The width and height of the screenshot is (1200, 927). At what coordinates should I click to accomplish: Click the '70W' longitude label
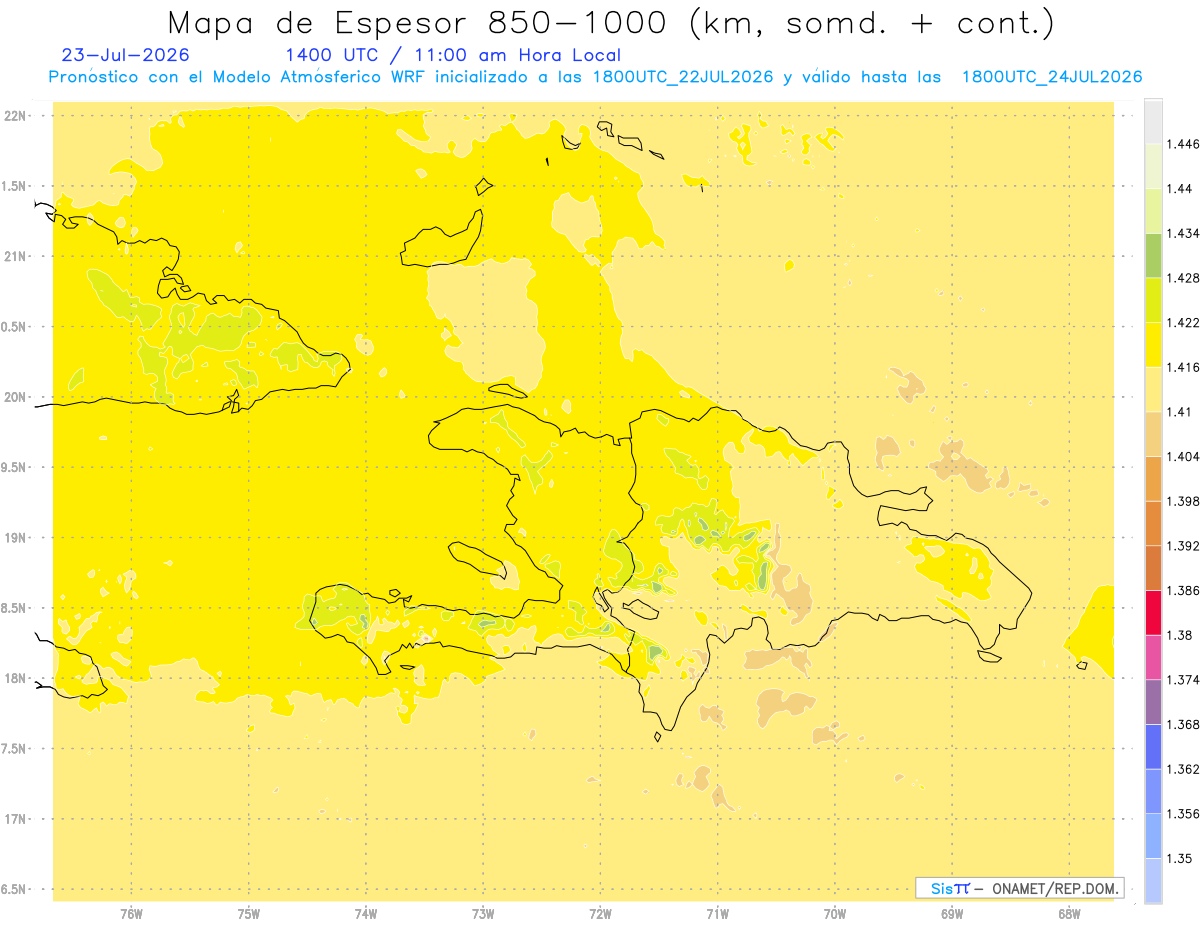(x=835, y=913)
